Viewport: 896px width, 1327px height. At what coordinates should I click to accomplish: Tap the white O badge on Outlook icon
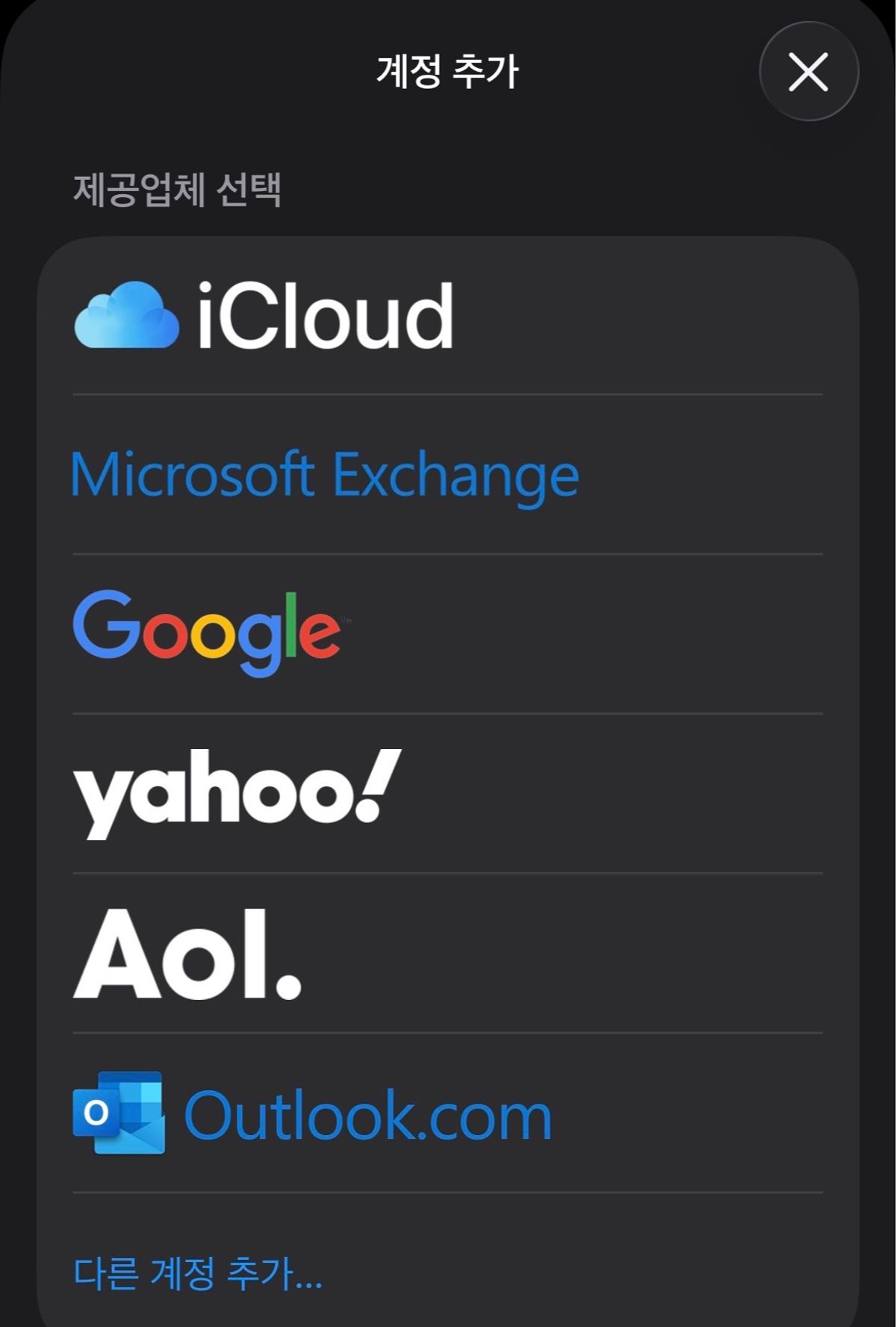pyautogui.click(x=96, y=1113)
